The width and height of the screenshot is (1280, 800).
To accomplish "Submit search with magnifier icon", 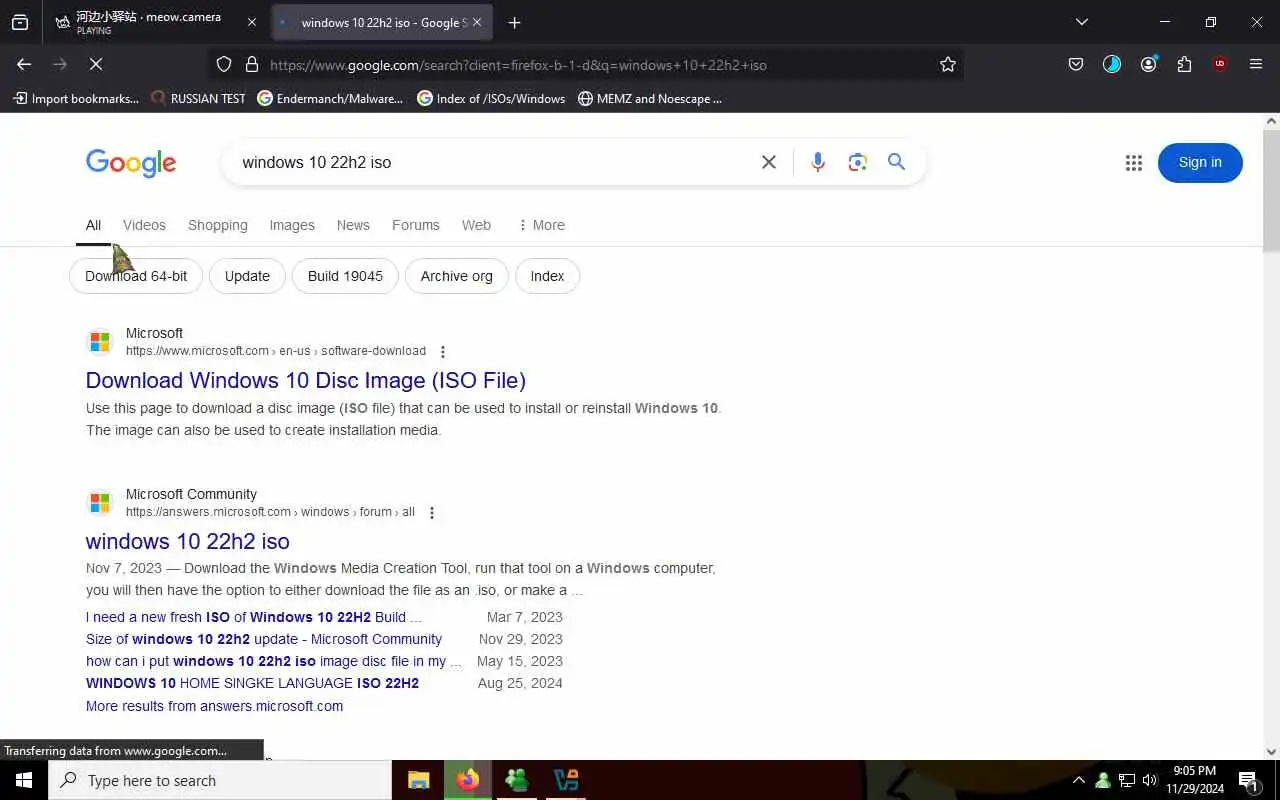I will (896, 162).
